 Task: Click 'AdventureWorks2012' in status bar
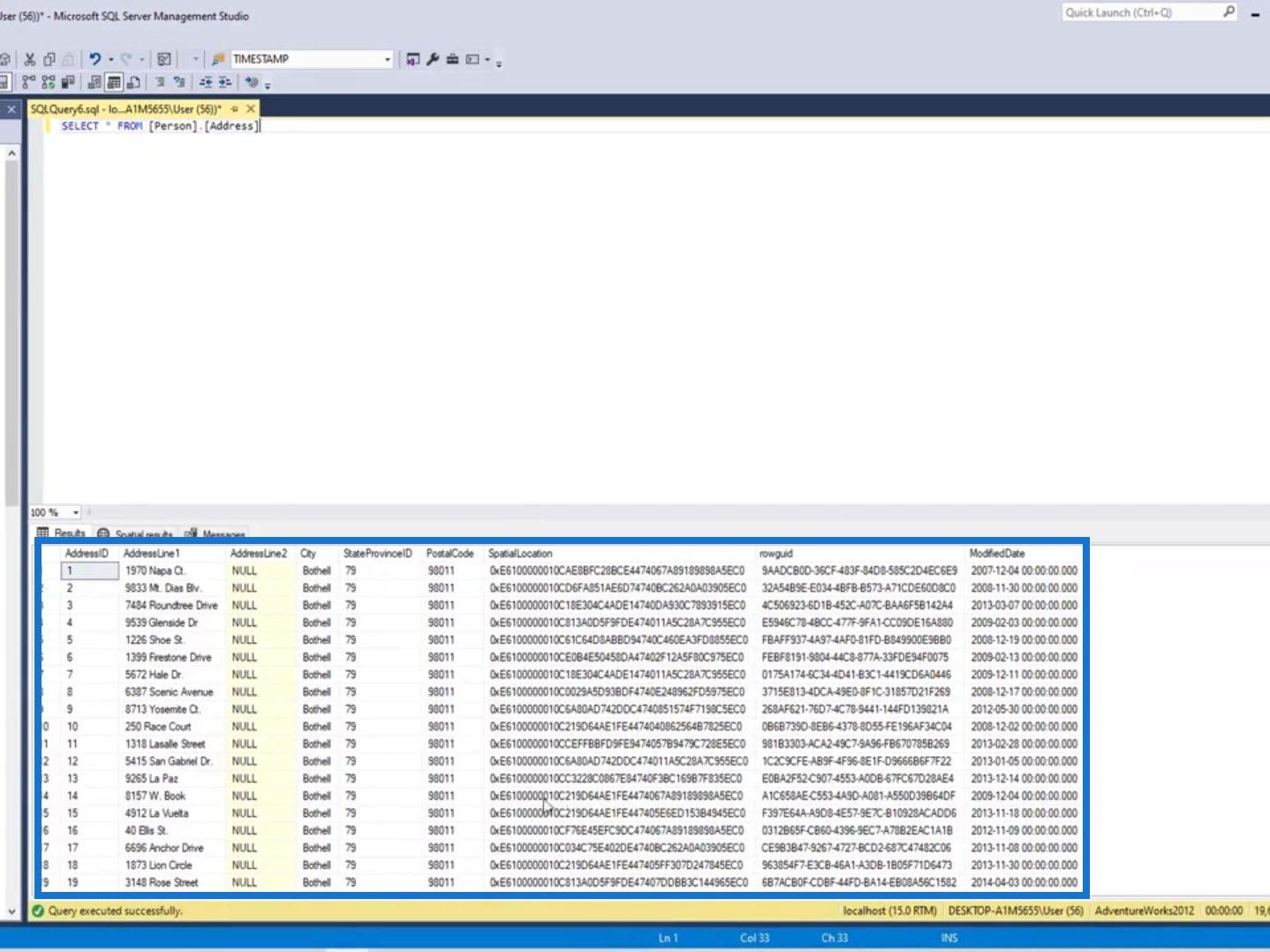[x=1144, y=910]
